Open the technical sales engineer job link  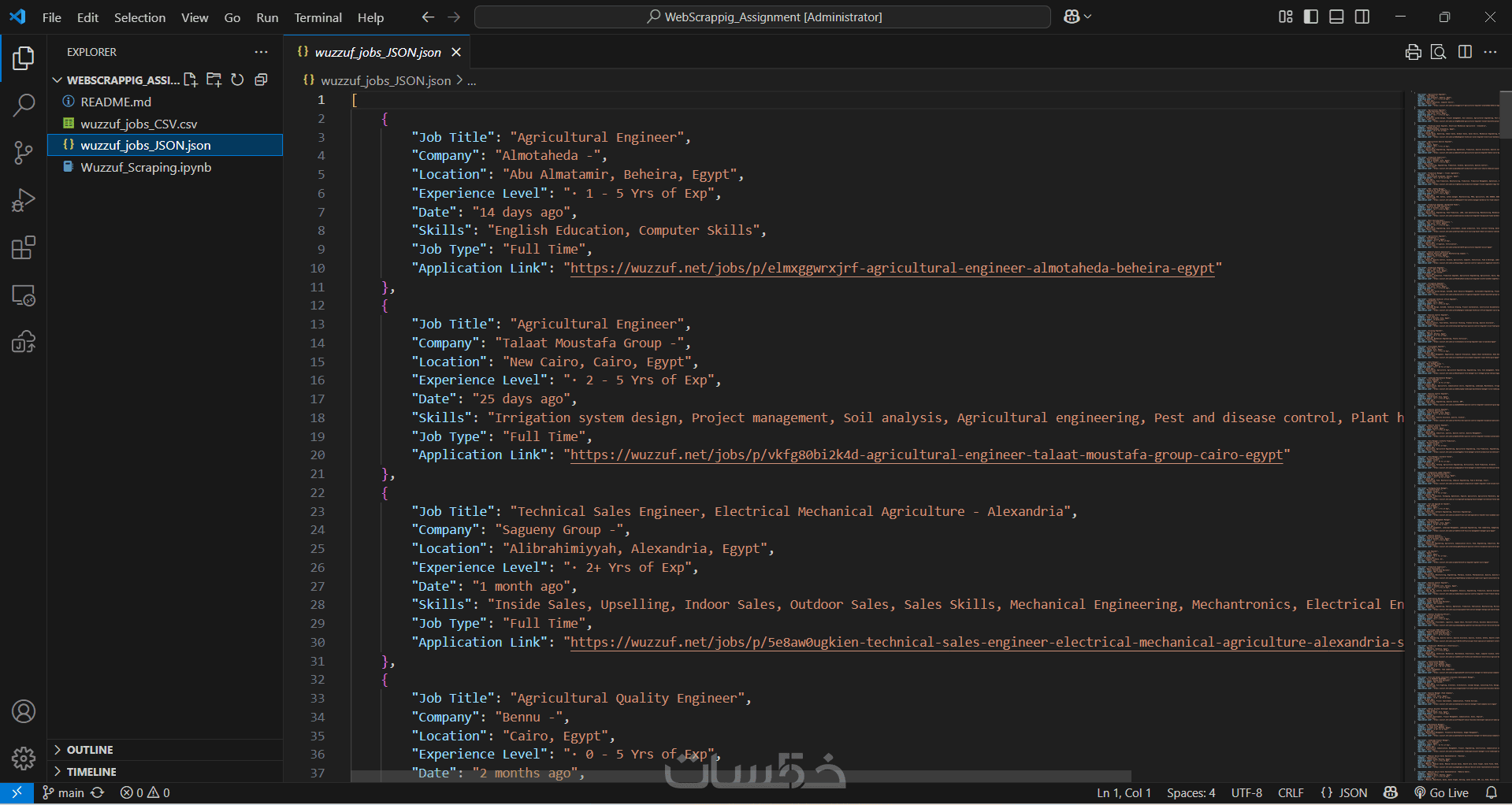(986, 643)
